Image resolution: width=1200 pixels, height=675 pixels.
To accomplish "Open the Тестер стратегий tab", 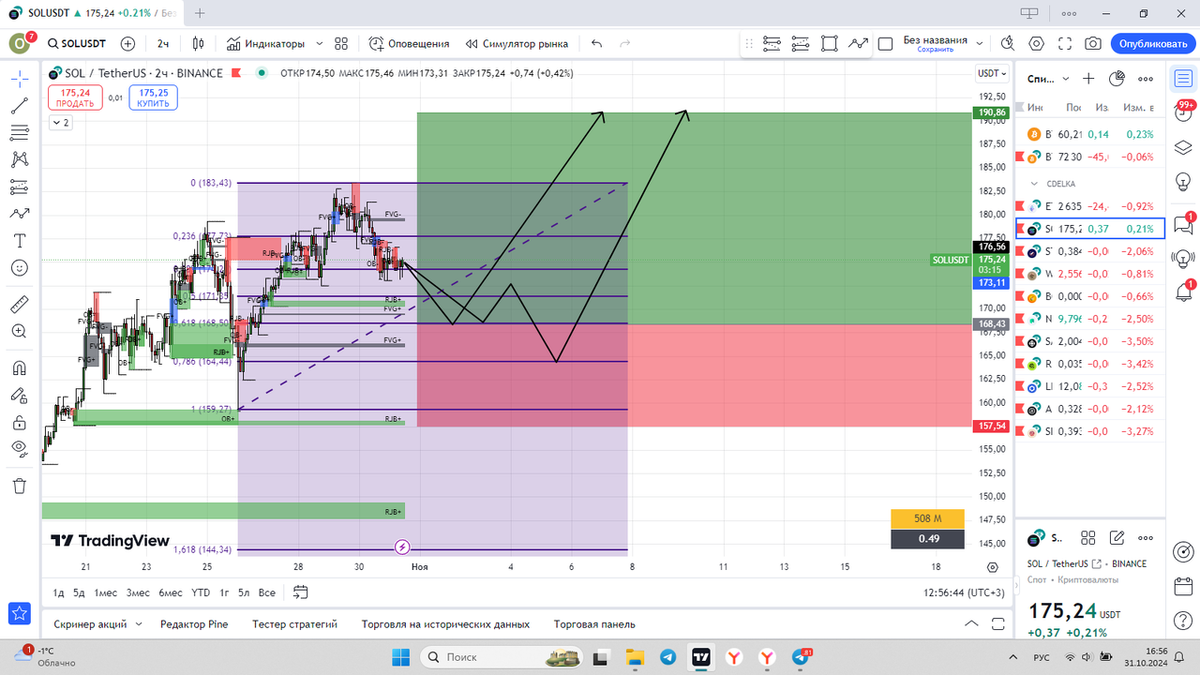I will (295, 624).
